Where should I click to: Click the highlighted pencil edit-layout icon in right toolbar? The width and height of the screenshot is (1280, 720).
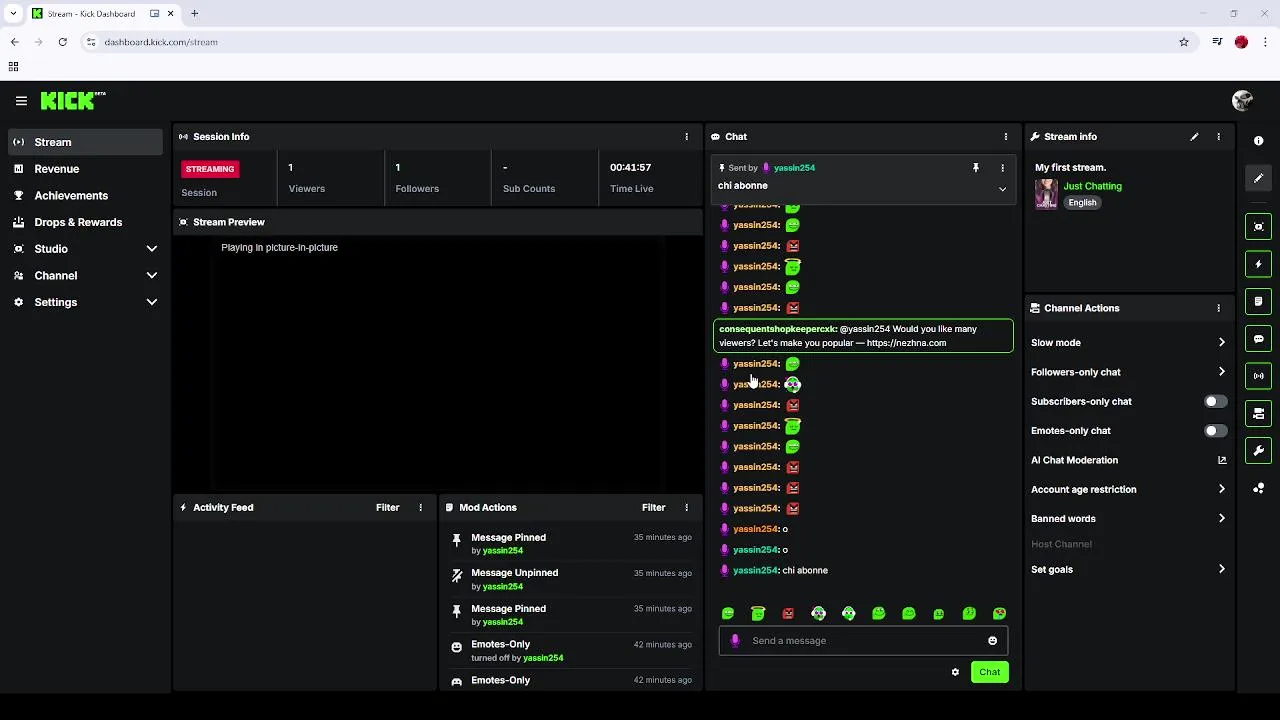tap(1259, 178)
